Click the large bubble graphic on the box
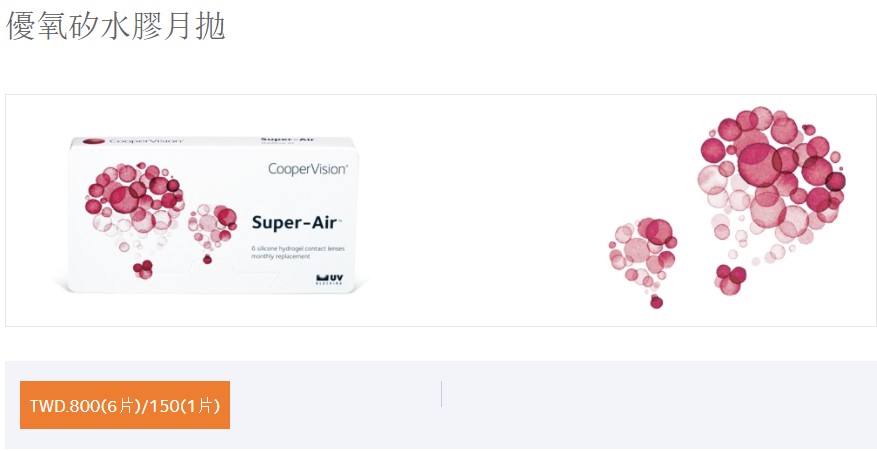Viewport: 877px width, 451px height. click(135, 195)
